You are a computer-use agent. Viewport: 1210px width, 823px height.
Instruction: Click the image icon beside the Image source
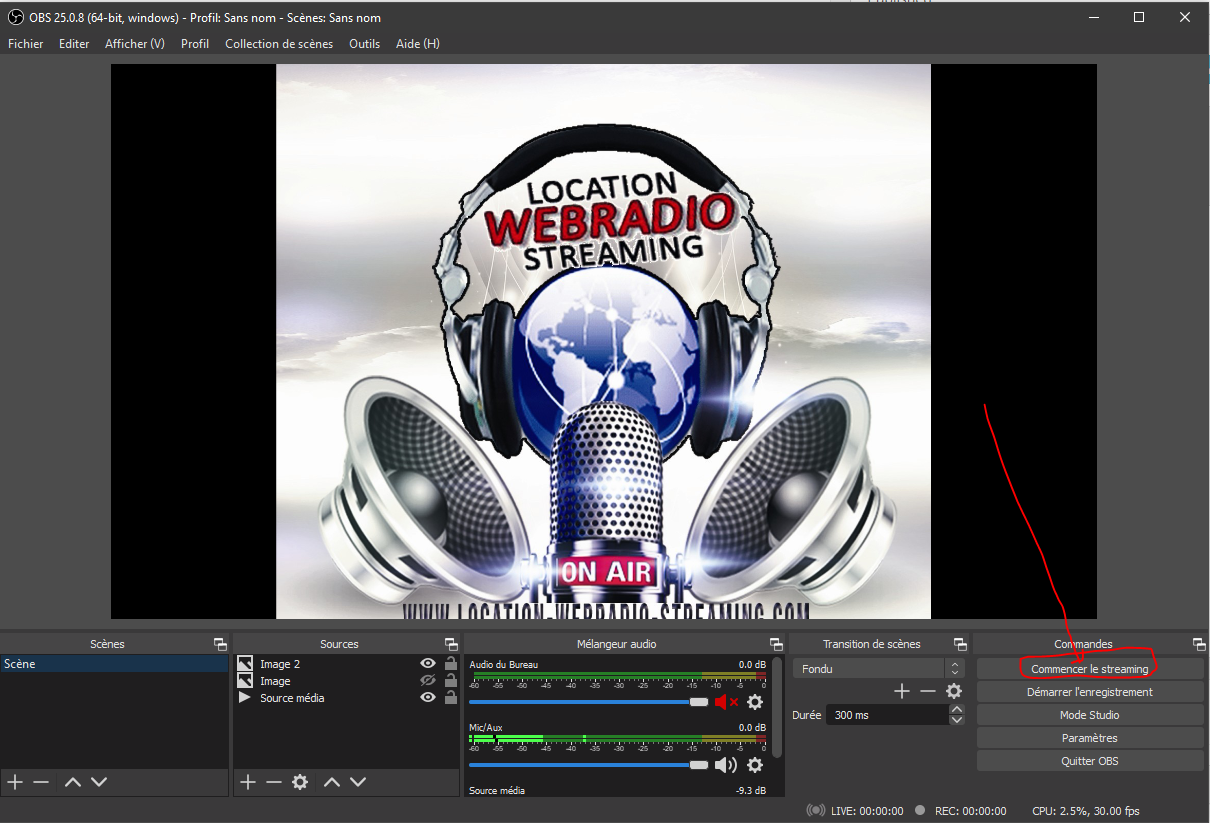[x=244, y=681]
